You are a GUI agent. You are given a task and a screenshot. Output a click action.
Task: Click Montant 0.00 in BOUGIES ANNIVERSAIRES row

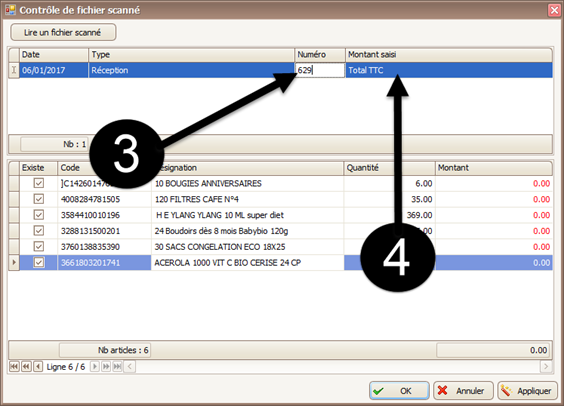pyautogui.click(x=494, y=183)
